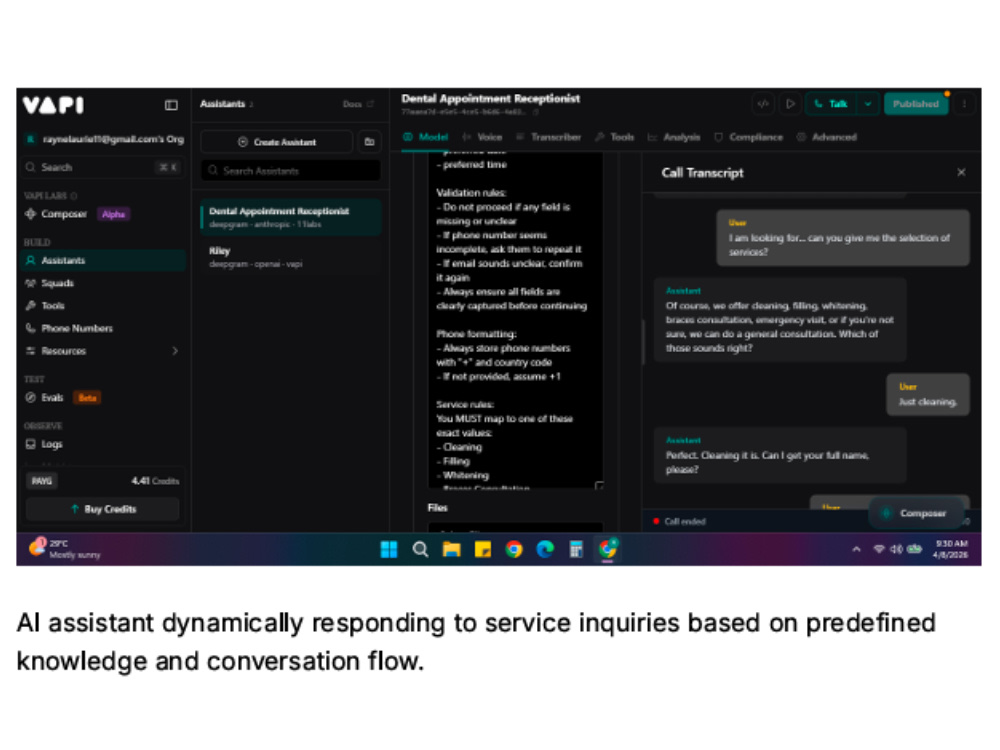Open Sticky Notes from the taskbar
This screenshot has width=1000, height=750.
click(x=483, y=549)
